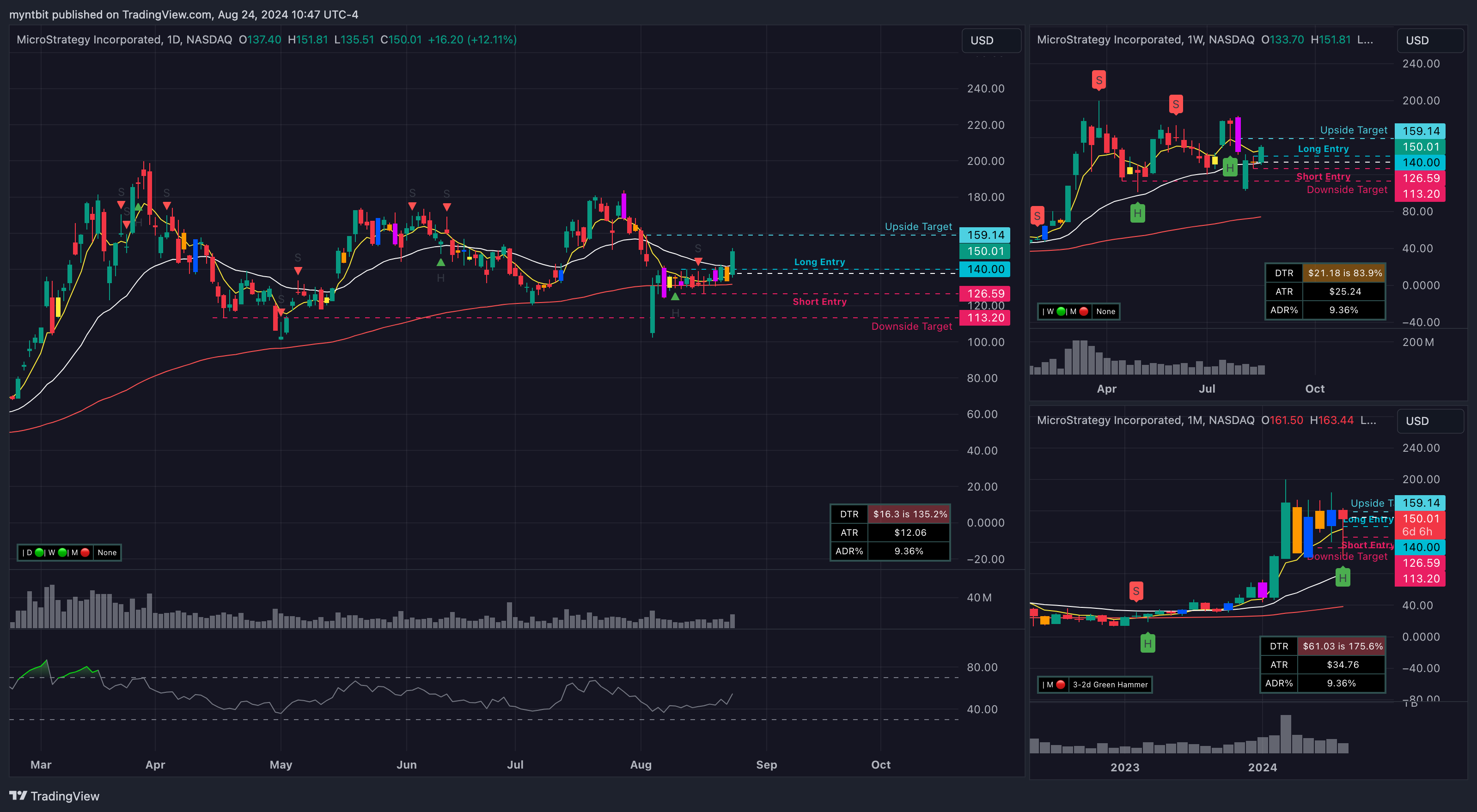Click the DTR value $16.3 is 135.2%
Screen dimensions: 1477x812
click(x=909, y=514)
